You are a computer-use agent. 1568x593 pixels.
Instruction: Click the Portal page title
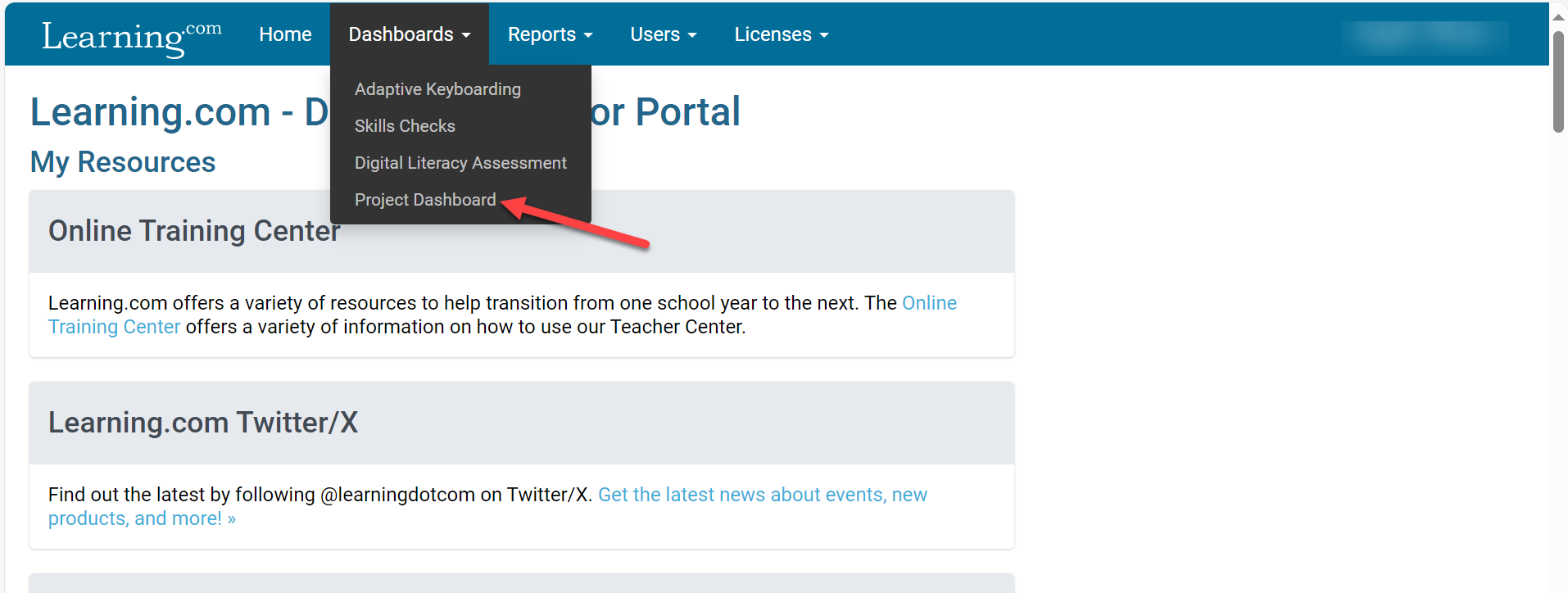coord(664,112)
